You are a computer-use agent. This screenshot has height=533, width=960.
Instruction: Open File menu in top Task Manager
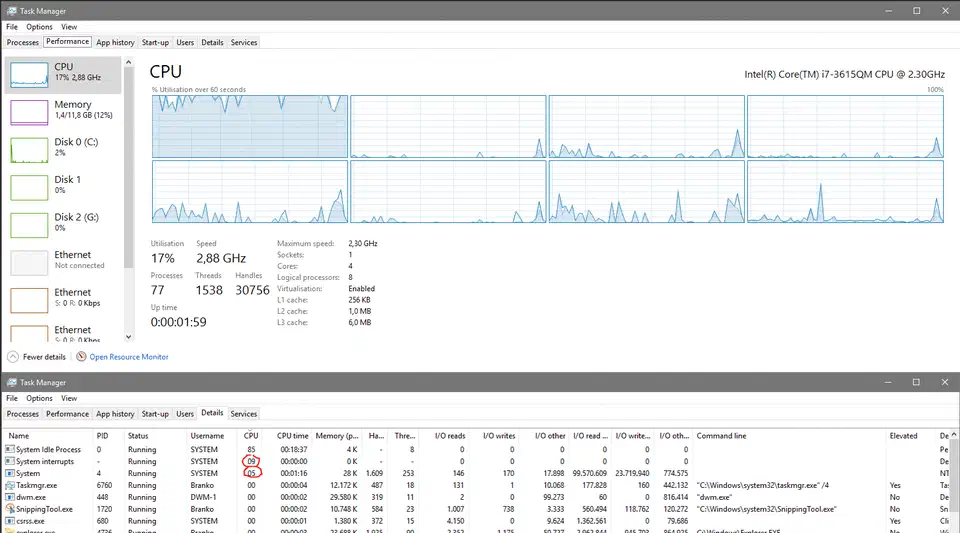(12, 27)
